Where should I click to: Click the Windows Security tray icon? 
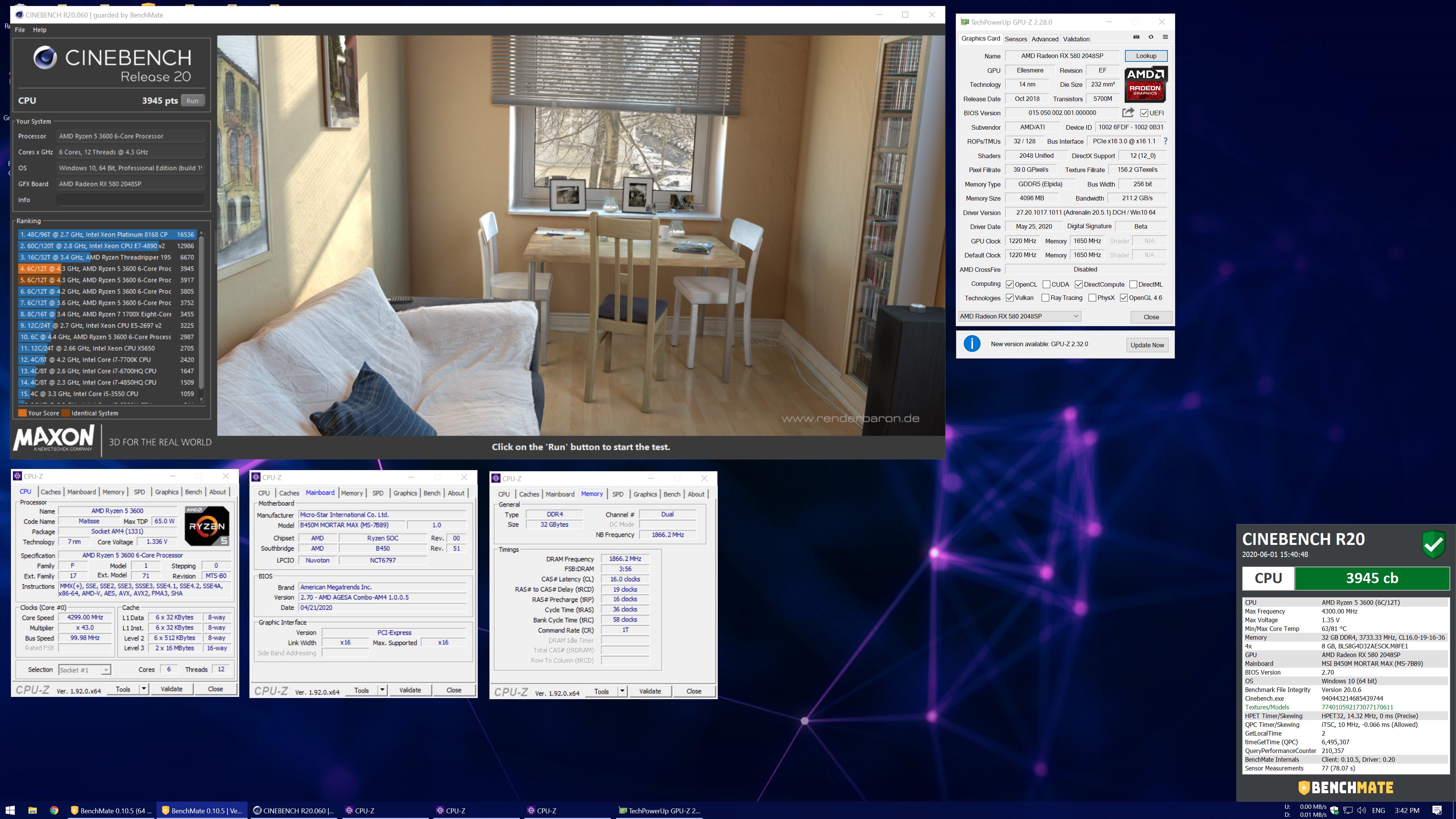pos(1335,810)
